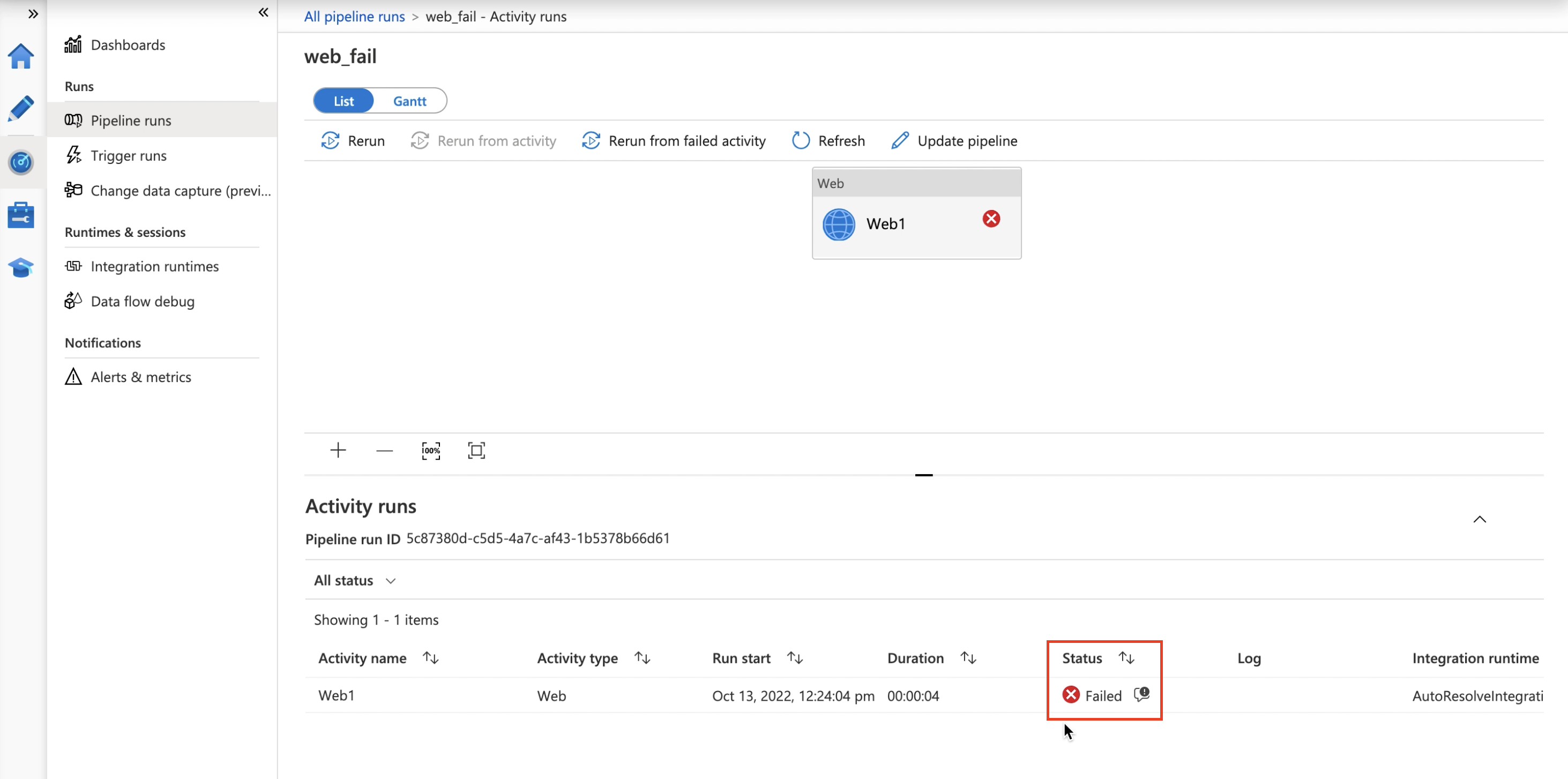Toggle the left navigation expand arrow
This screenshot has width=1568, height=779.
pyautogui.click(x=32, y=12)
